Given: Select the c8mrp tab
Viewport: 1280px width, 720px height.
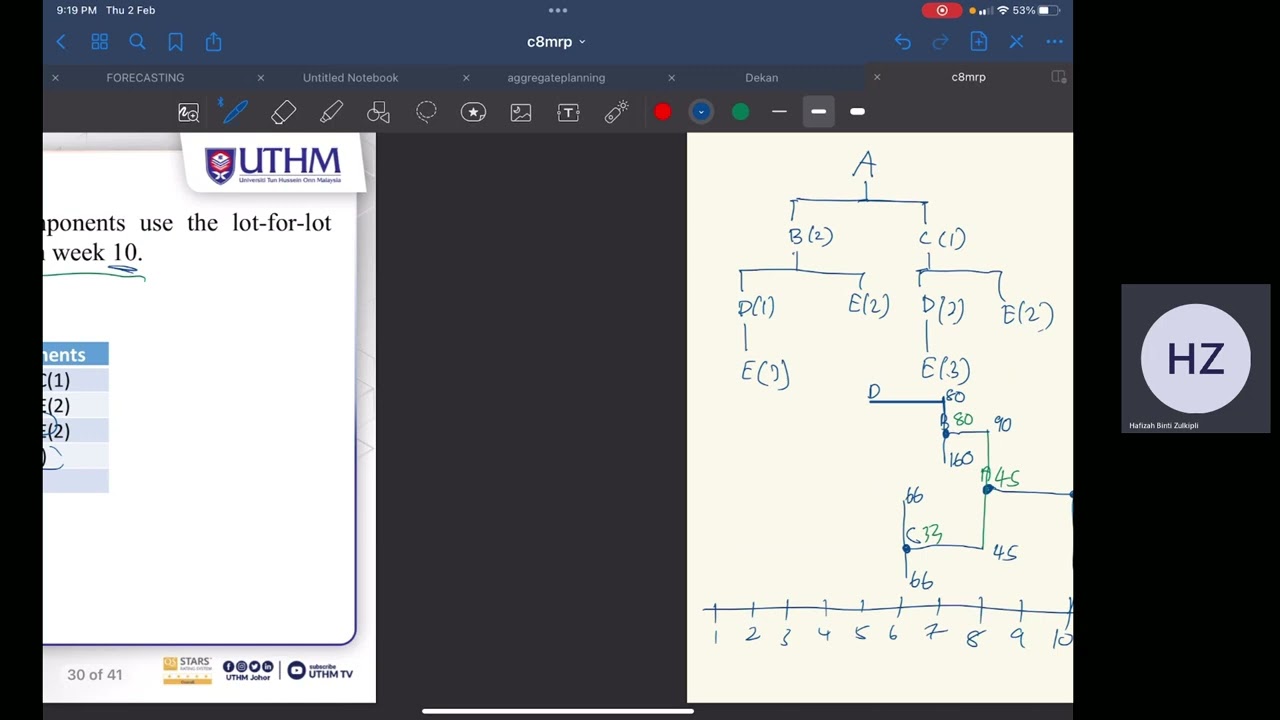Looking at the screenshot, I should click(x=968, y=77).
